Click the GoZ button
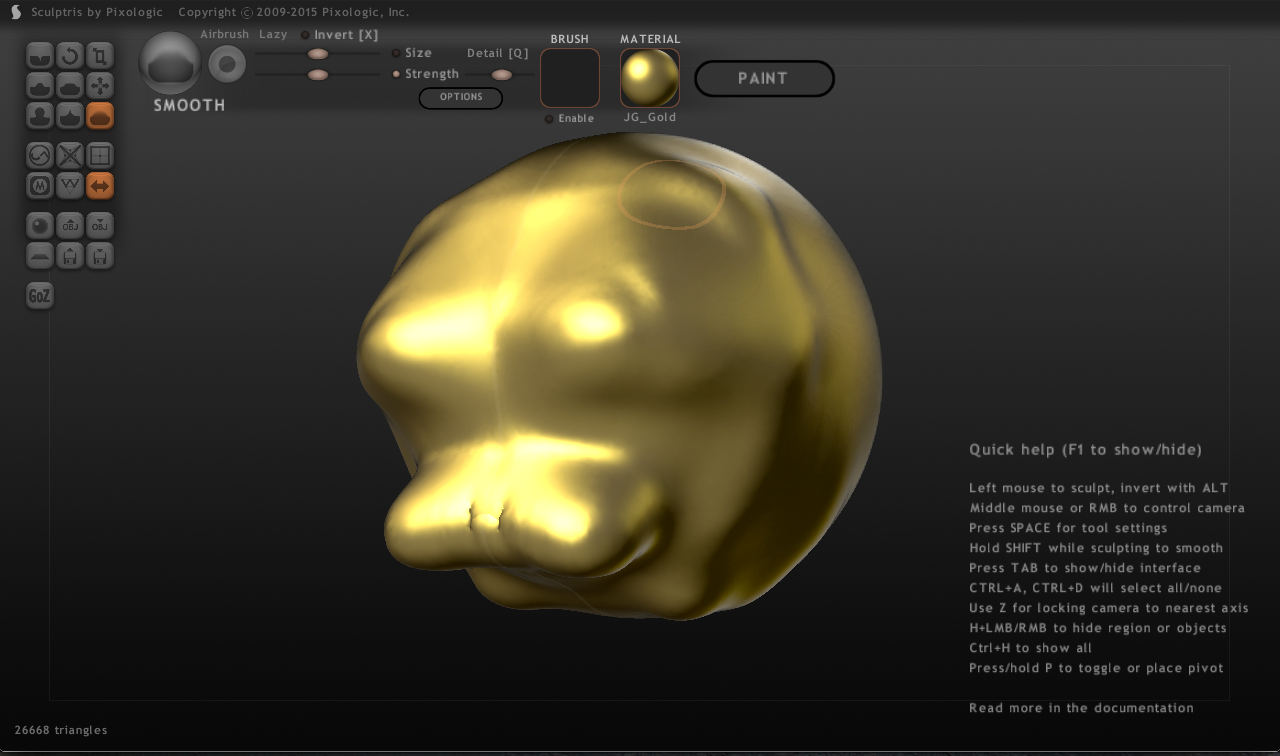Image resolution: width=1280 pixels, height=756 pixels. [39, 295]
